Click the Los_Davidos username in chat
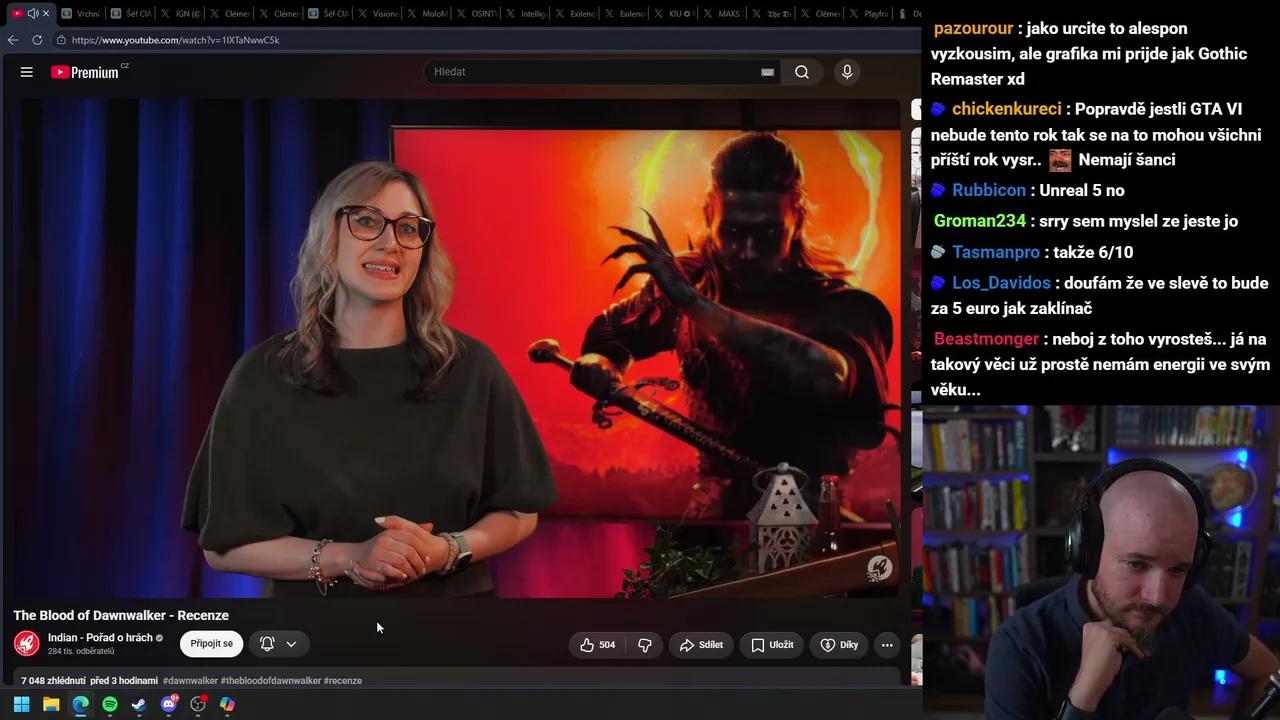Screen dimensions: 1280x720 tap(1001, 283)
